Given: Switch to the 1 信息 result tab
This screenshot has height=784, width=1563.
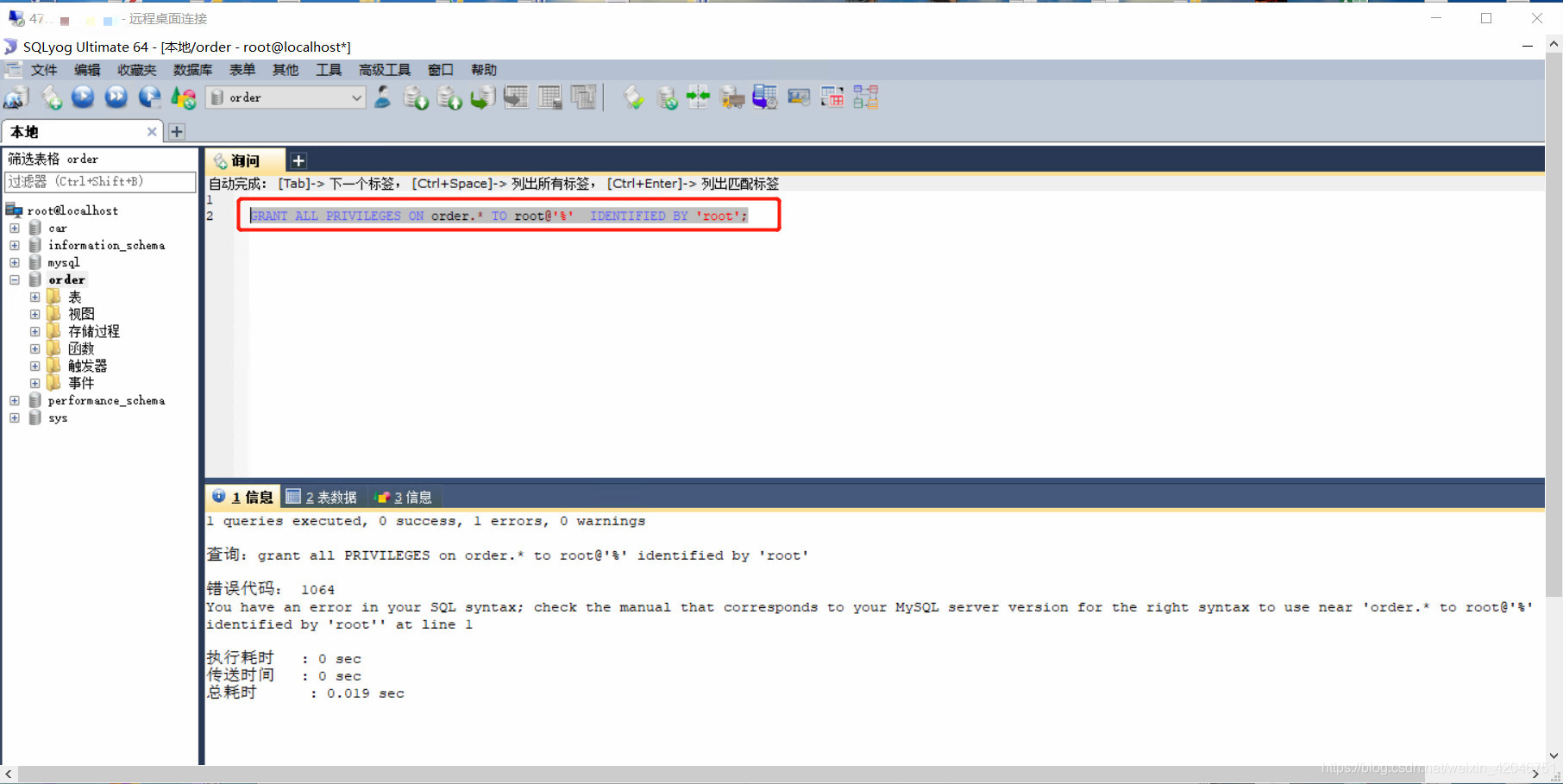Looking at the screenshot, I should click(x=242, y=497).
